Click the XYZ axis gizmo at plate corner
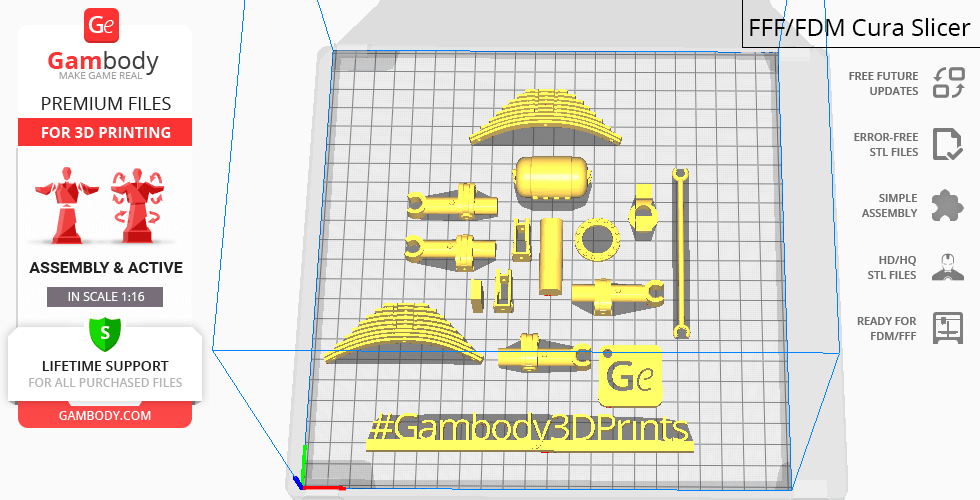Screen dimensions: 980x500 (x=302, y=481)
